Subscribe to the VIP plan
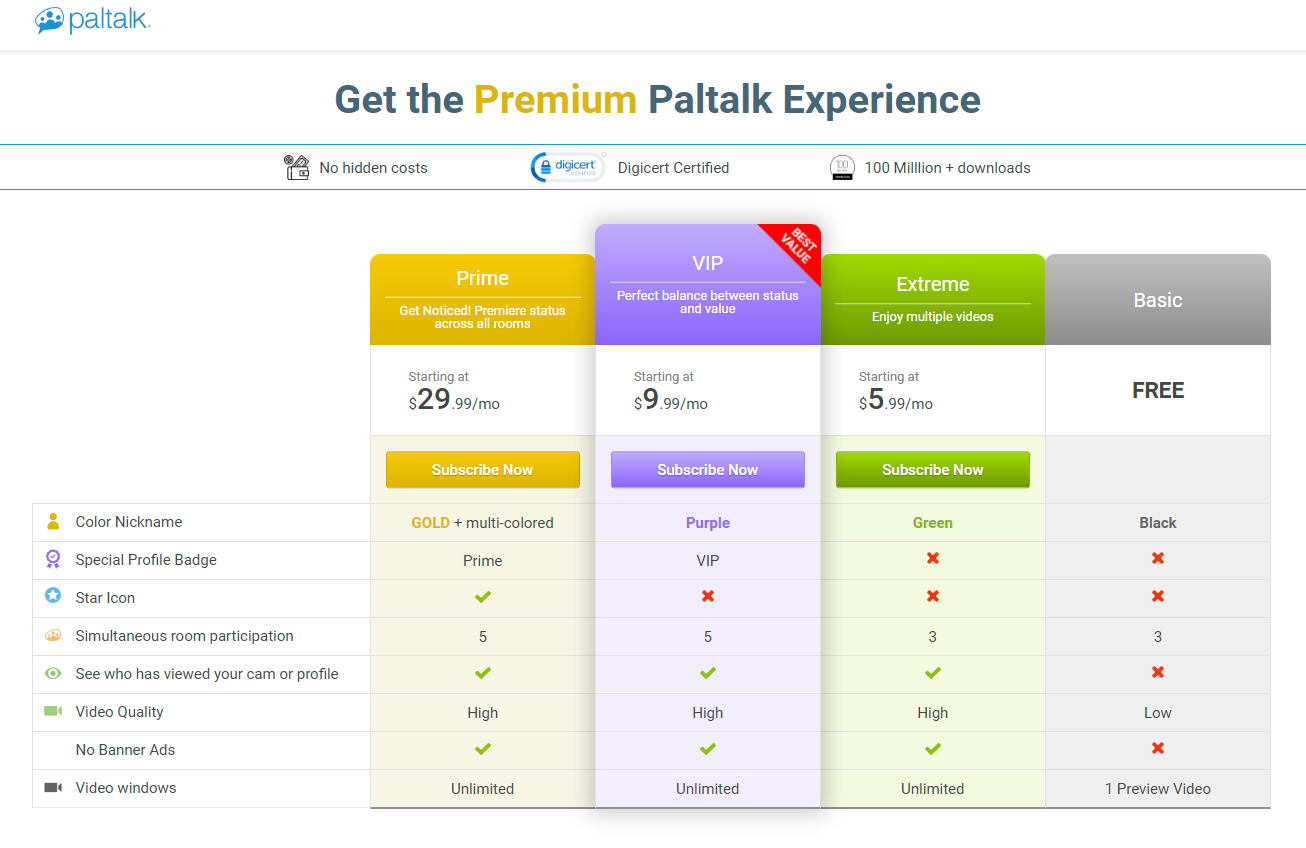1306x848 pixels. click(708, 470)
